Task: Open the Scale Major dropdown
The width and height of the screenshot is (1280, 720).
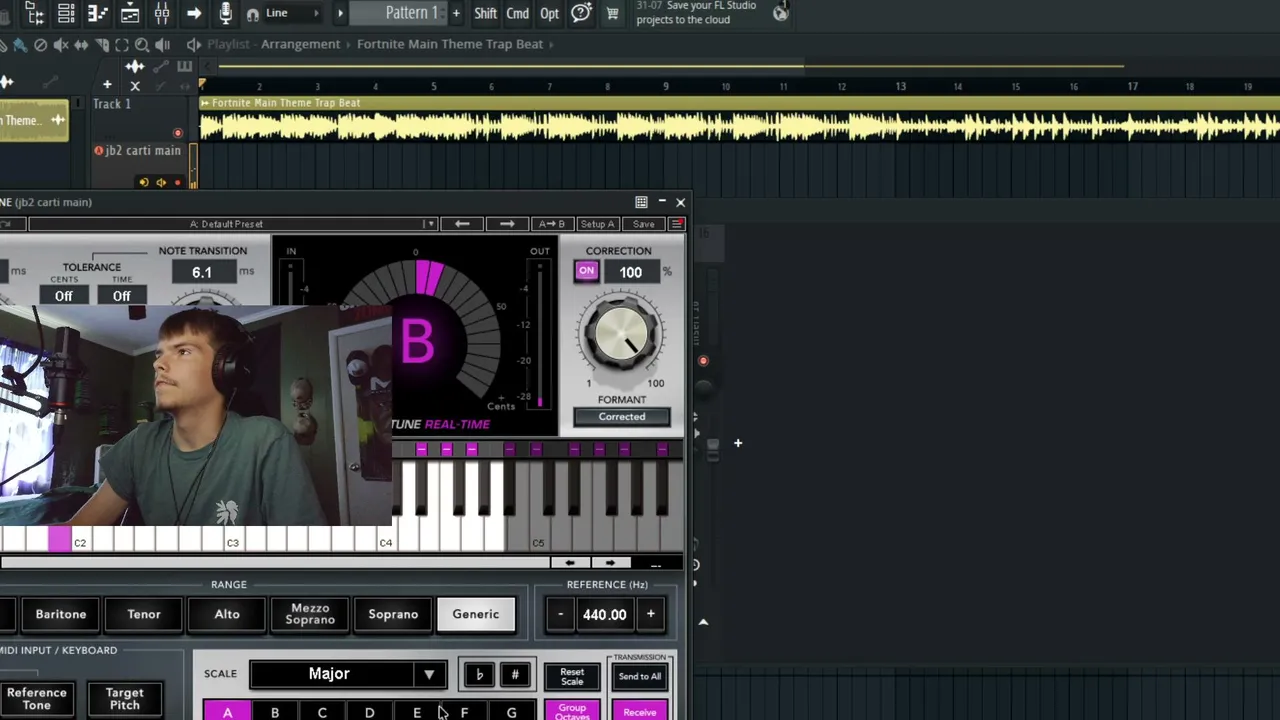Action: 348,674
